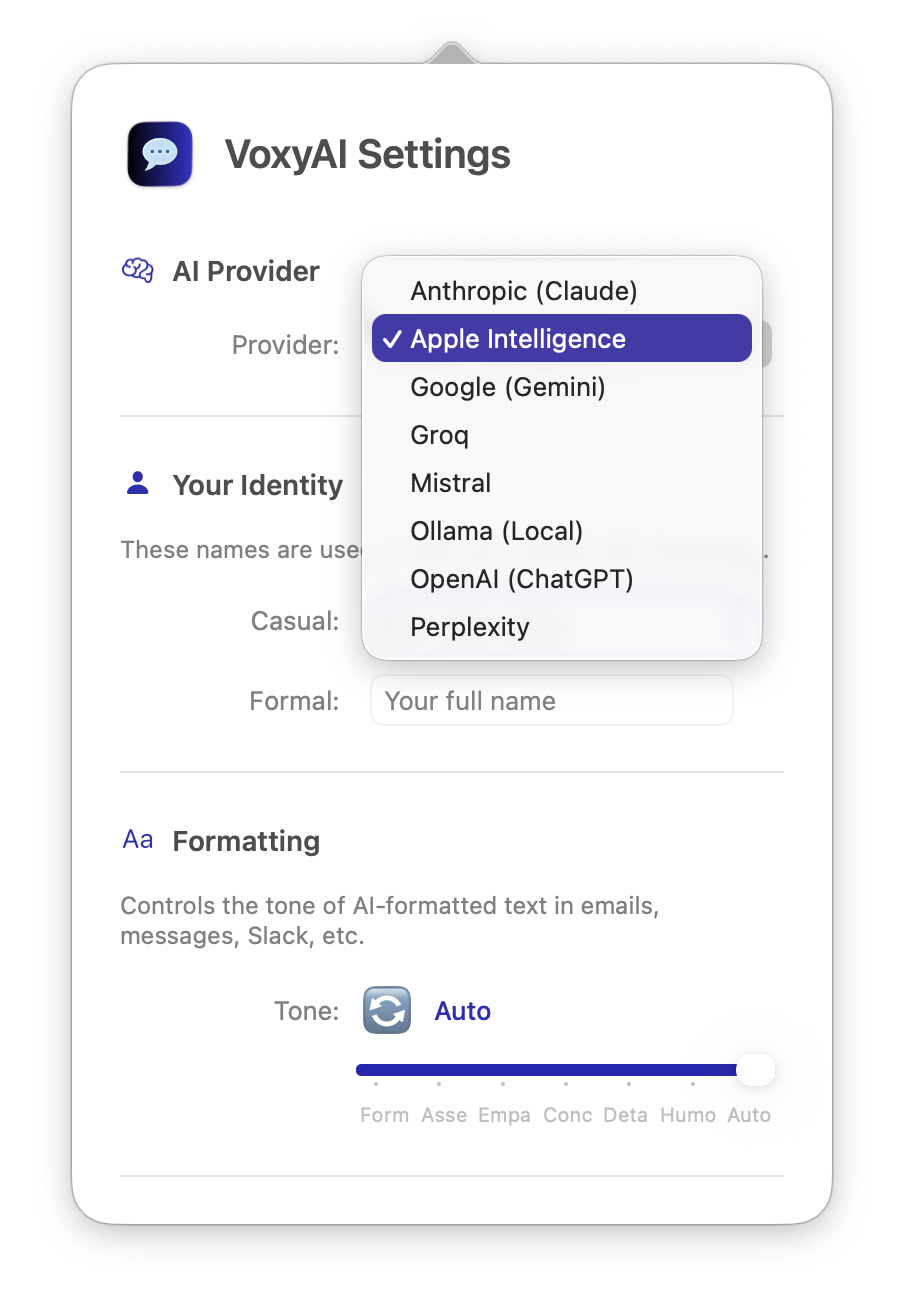Pick Groq as the provider
The image size is (904, 1304).
point(440,435)
